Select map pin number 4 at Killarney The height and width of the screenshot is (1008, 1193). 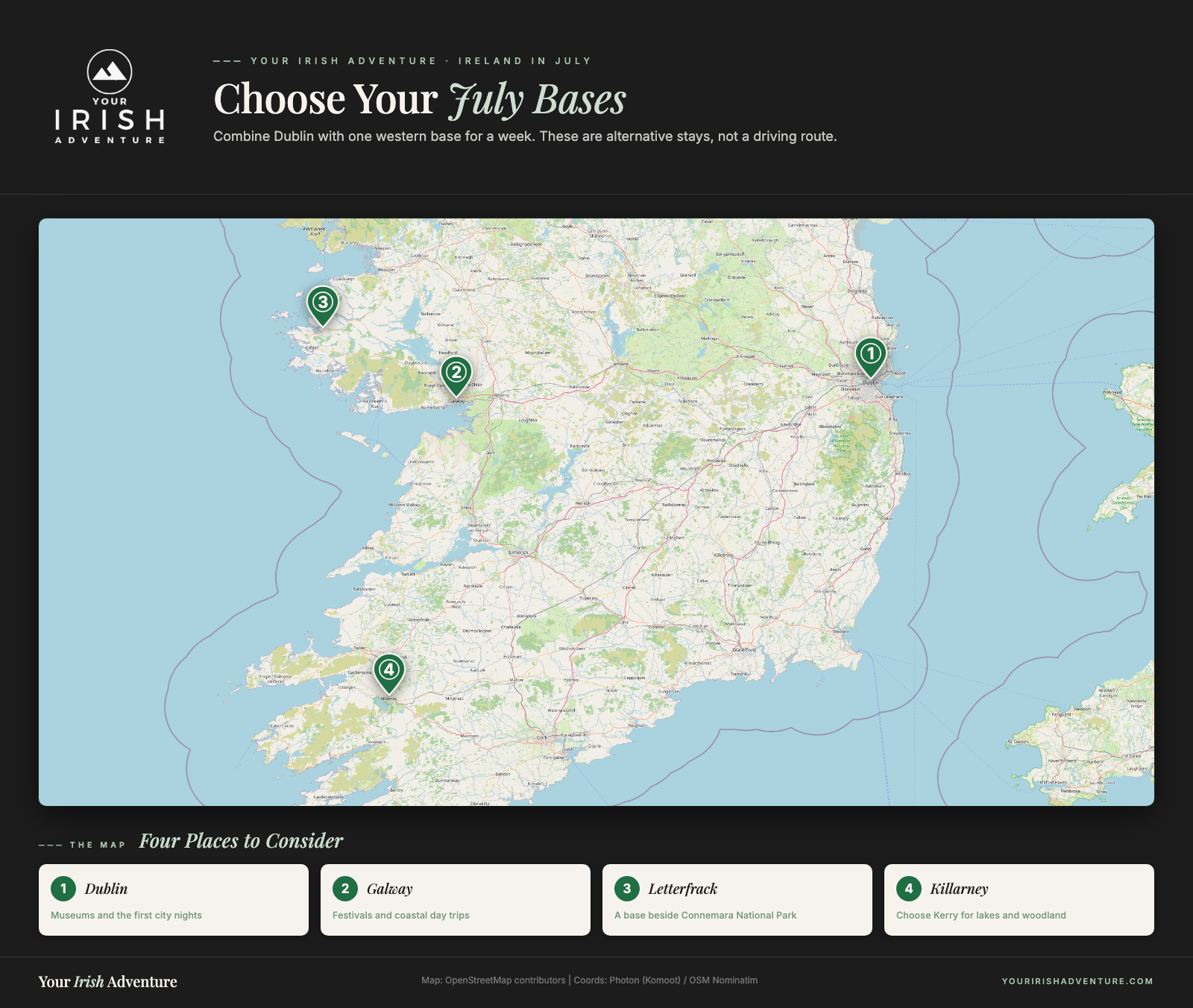point(388,673)
